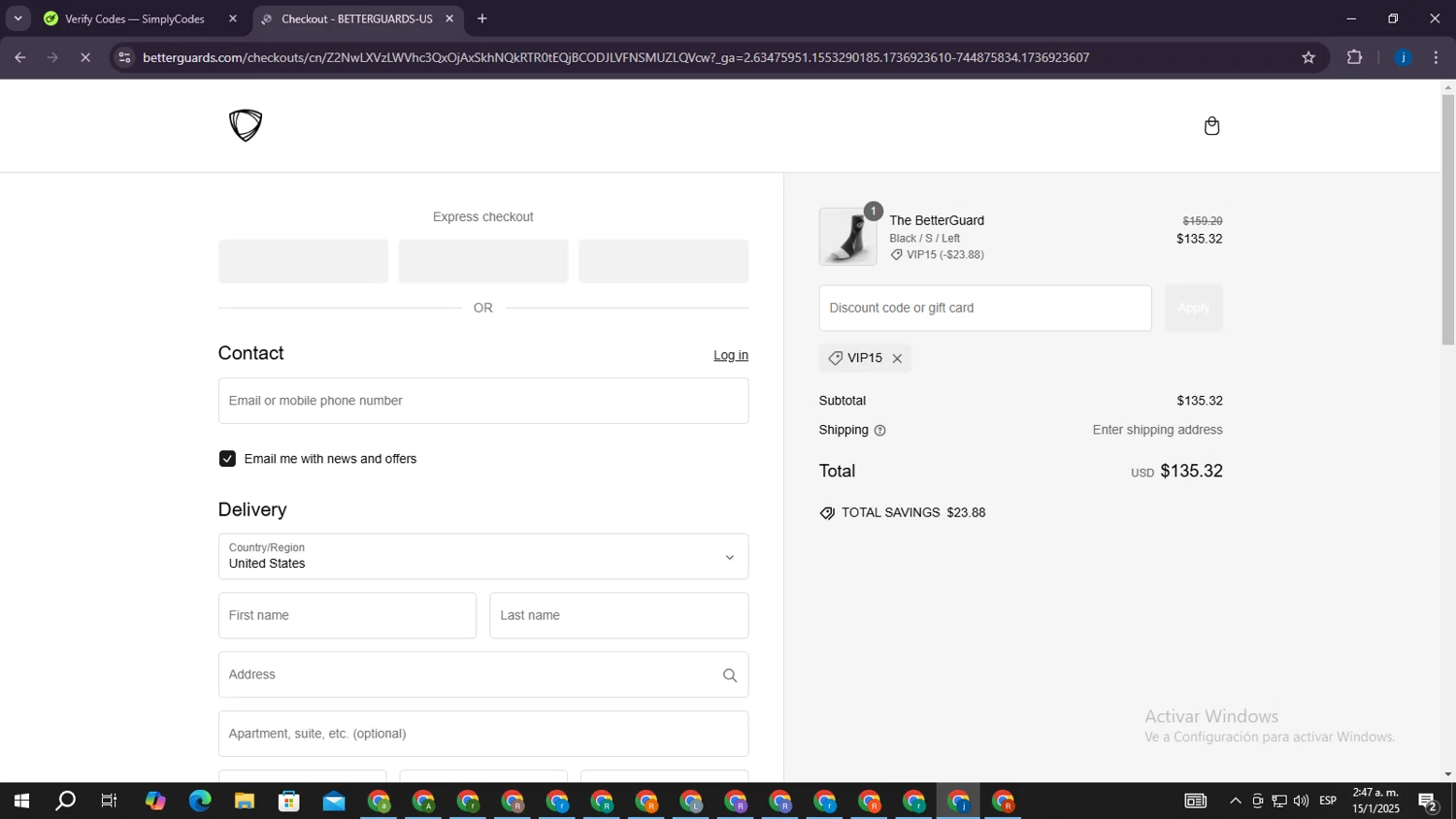Open the notification center icon
1456x819 pixels.
1428,802
